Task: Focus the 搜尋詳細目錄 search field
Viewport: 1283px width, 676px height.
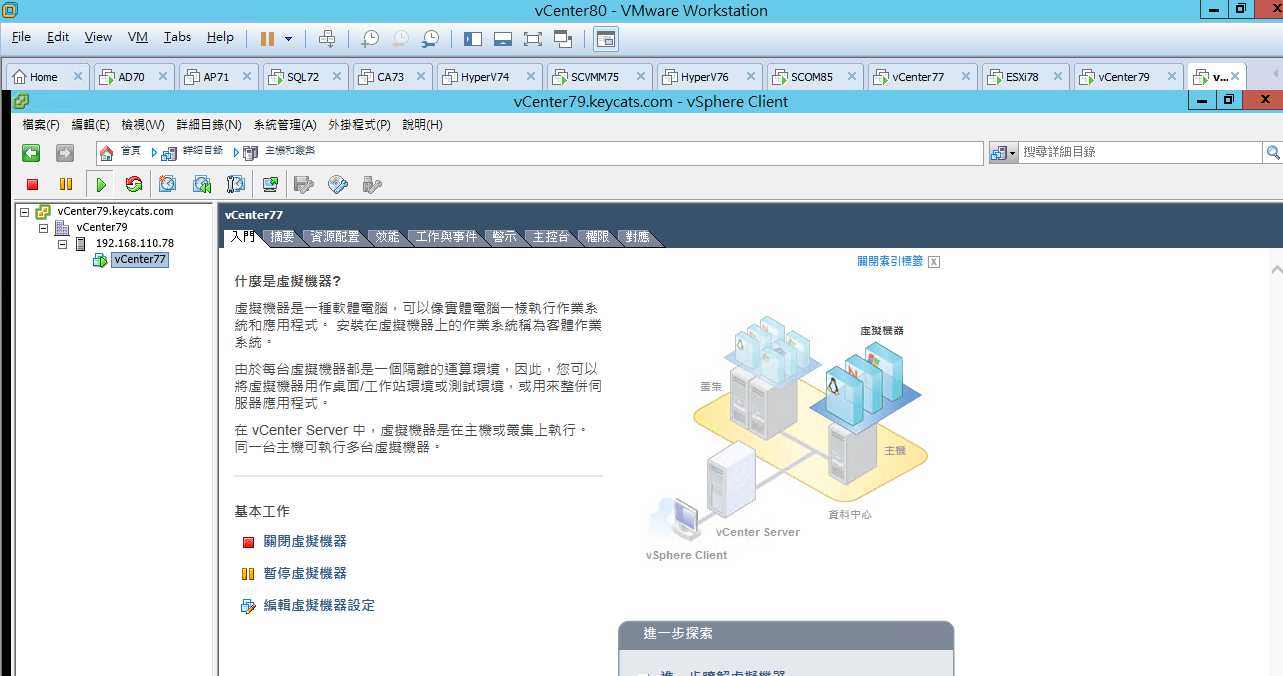Action: click(1141, 152)
